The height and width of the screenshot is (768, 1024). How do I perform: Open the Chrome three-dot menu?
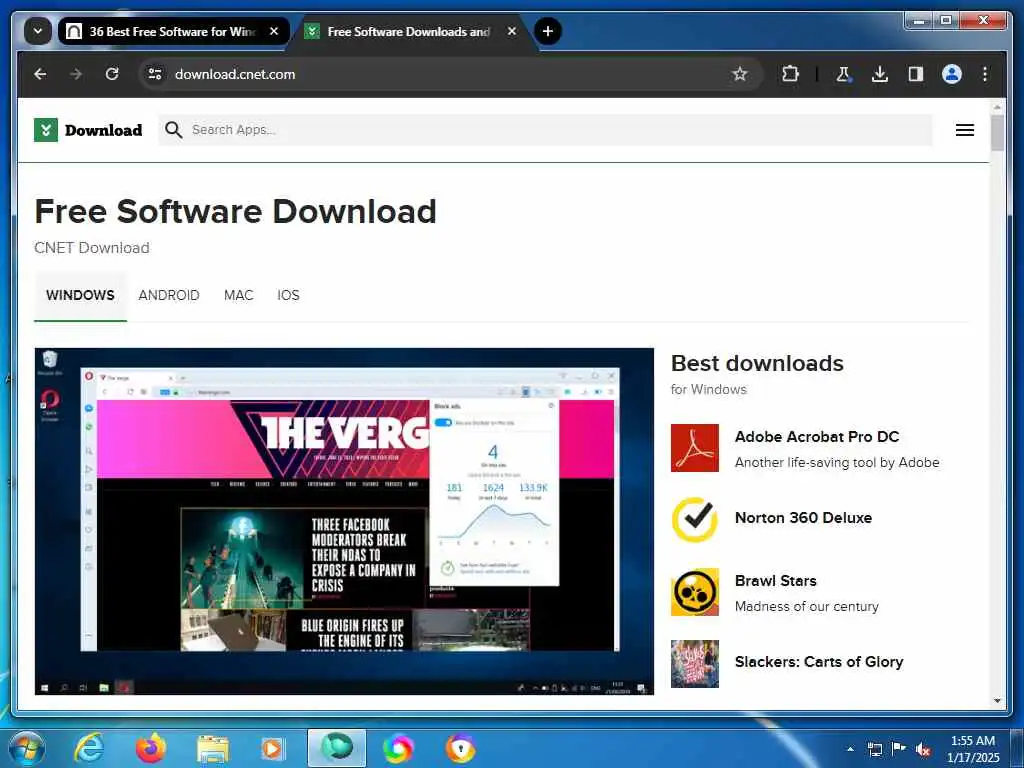click(985, 74)
